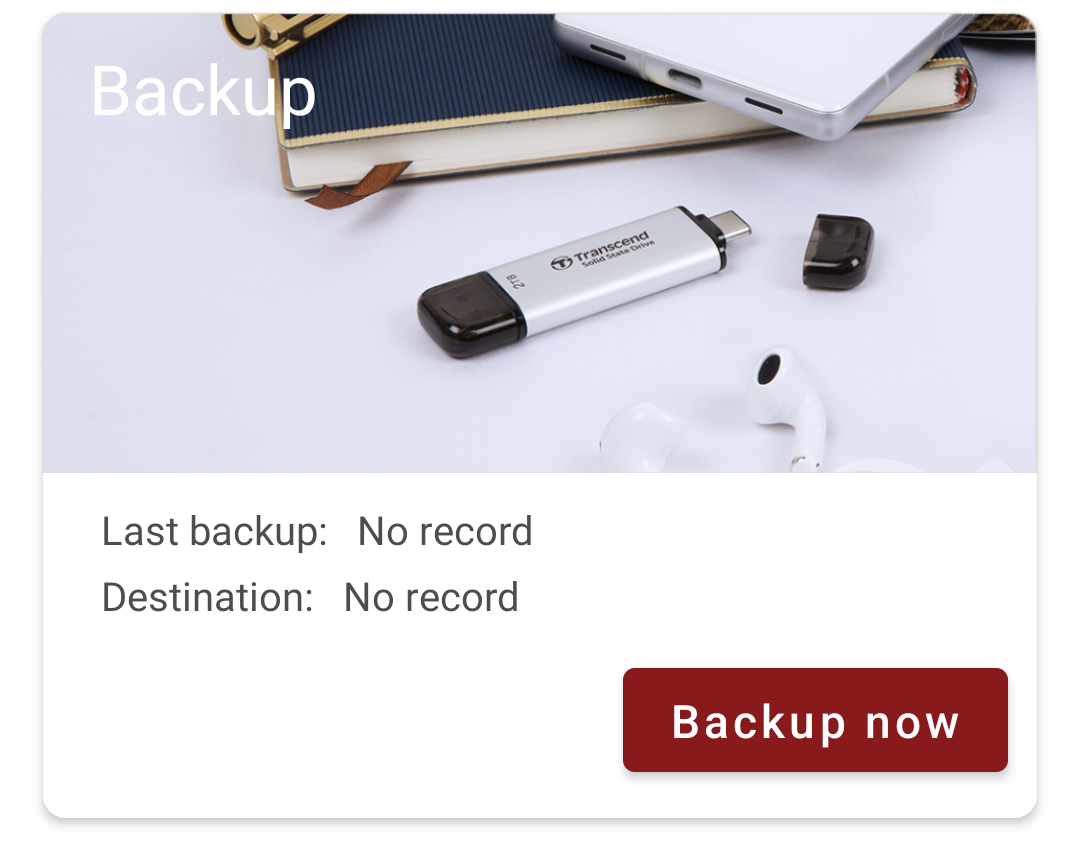Click the black end cap on the drive

coord(470,313)
